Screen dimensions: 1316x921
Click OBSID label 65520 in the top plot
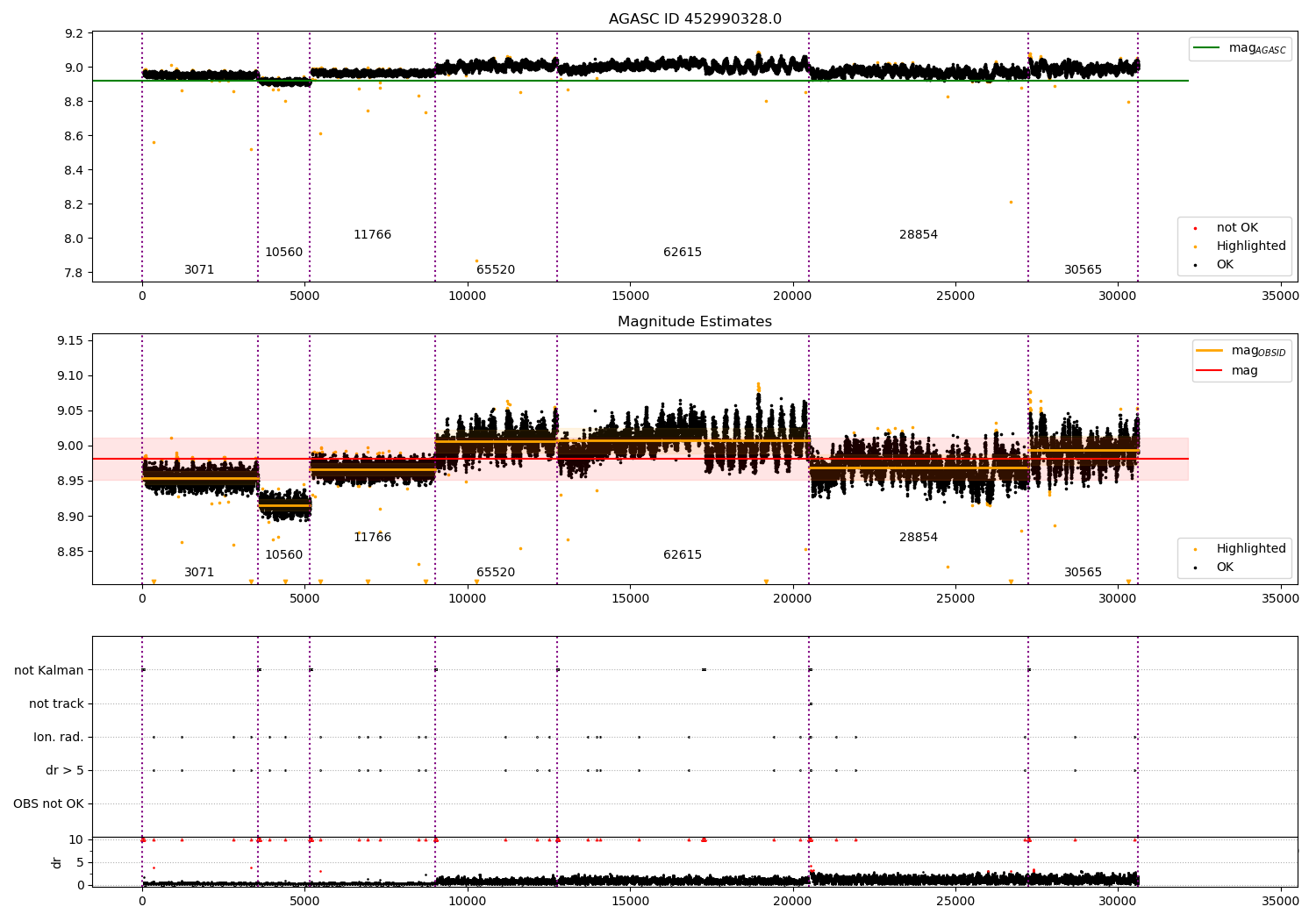pos(496,270)
